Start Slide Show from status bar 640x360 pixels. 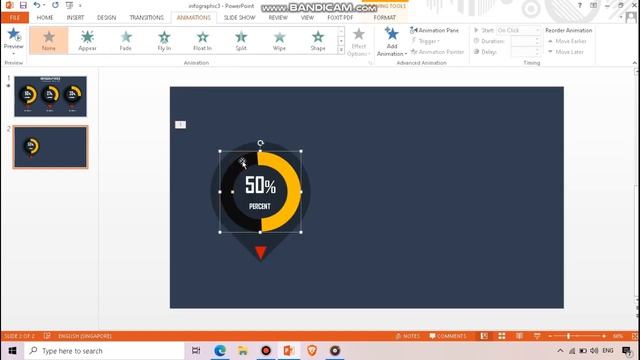click(537, 336)
